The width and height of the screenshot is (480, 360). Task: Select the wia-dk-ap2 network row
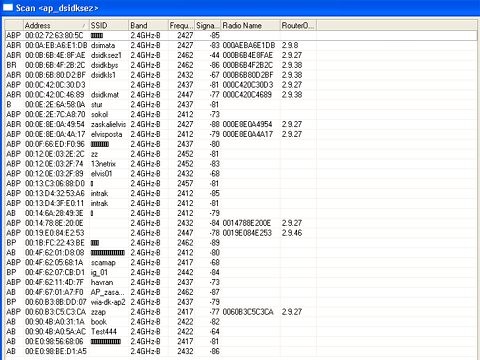point(241,302)
